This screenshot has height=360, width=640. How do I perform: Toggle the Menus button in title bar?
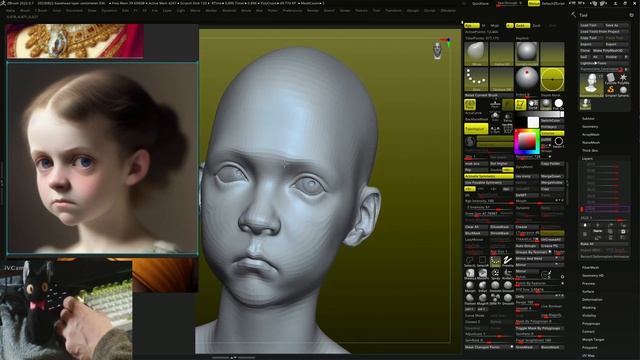point(534,3)
